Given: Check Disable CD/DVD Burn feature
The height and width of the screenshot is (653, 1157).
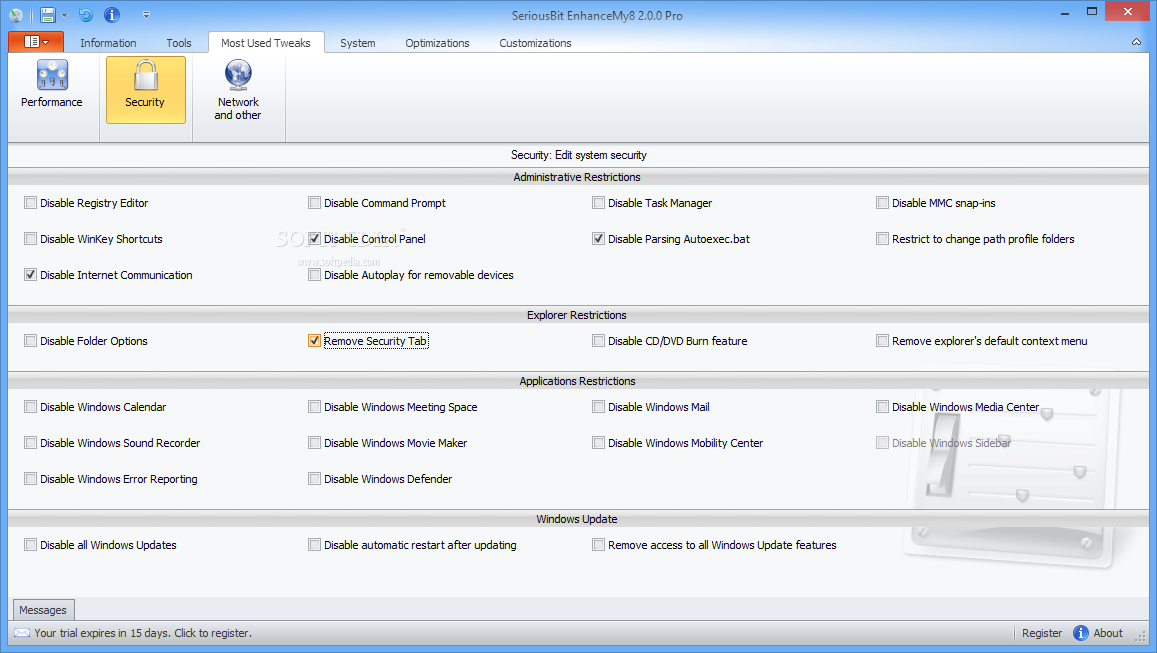Looking at the screenshot, I should point(598,340).
